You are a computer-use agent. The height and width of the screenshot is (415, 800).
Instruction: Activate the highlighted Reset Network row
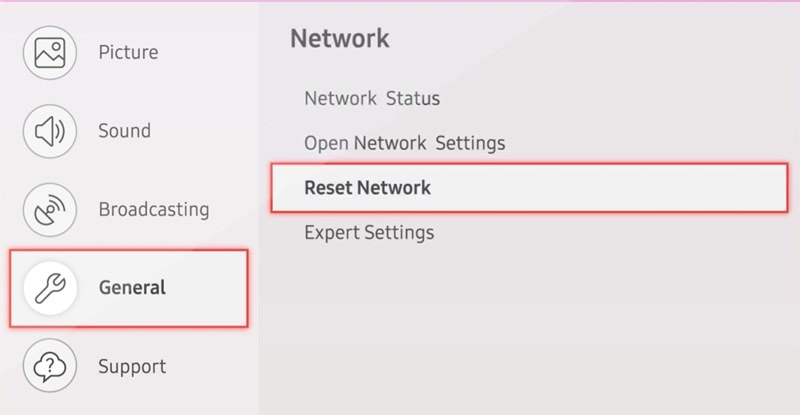click(x=530, y=188)
